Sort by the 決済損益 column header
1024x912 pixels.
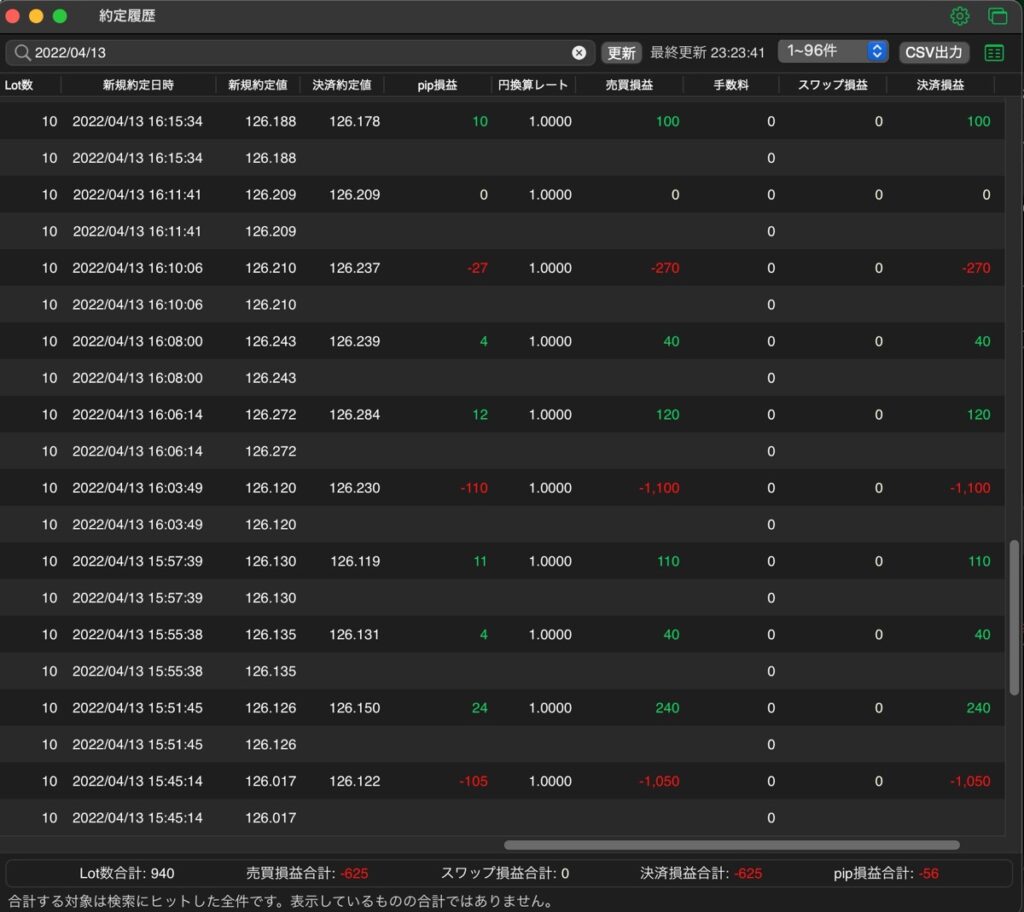pos(940,85)
